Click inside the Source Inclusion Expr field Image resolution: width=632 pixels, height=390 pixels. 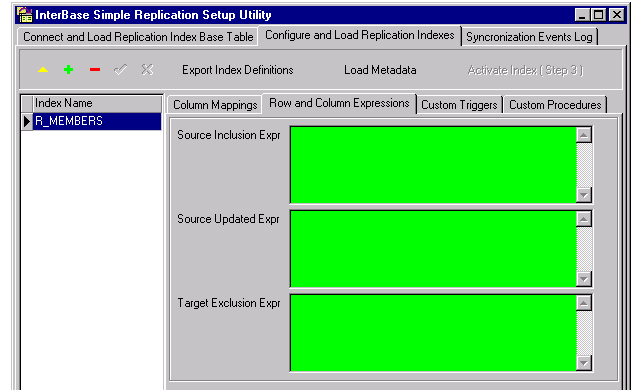pos(433,165)
